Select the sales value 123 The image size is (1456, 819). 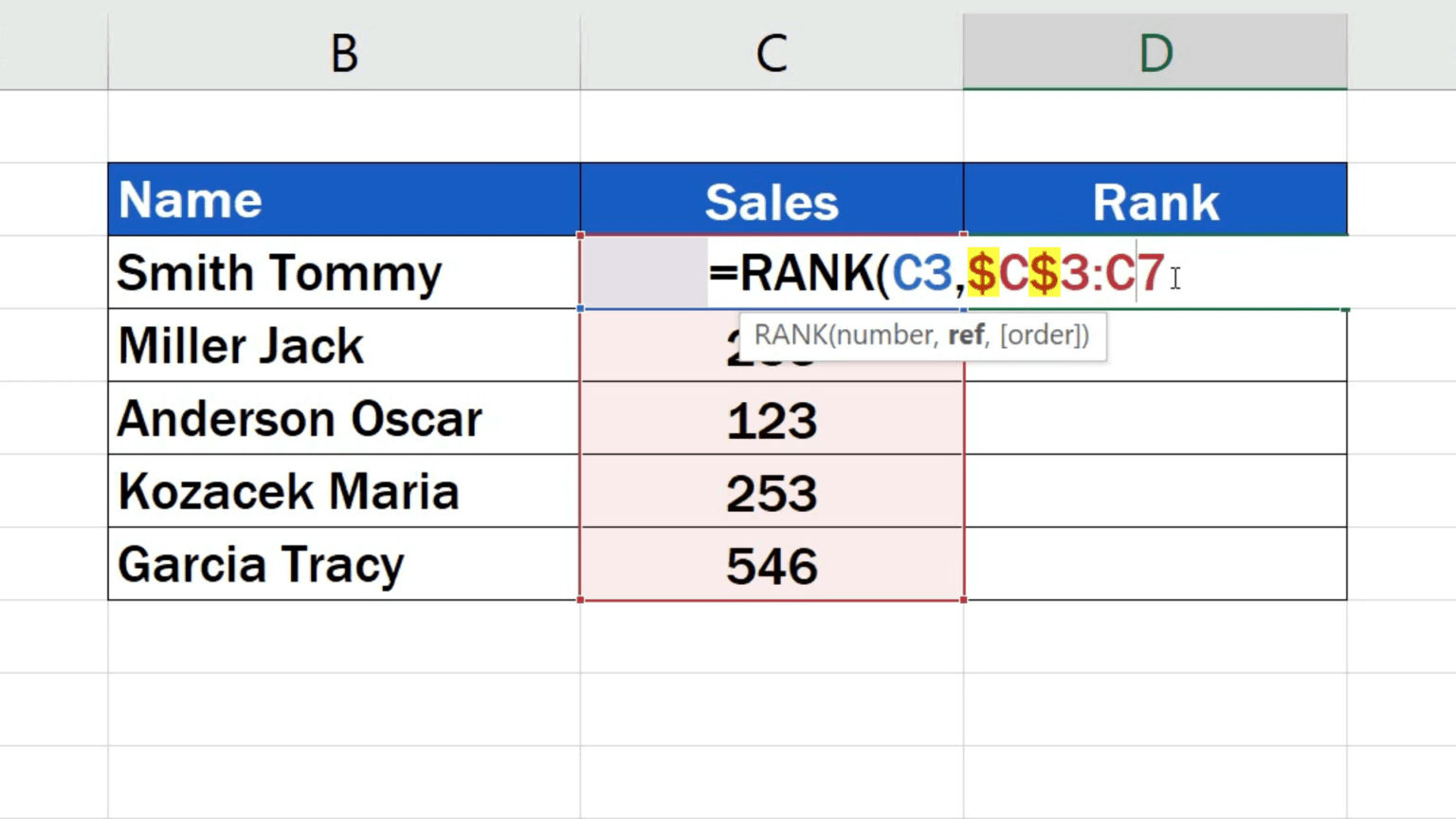pos(772,418)
